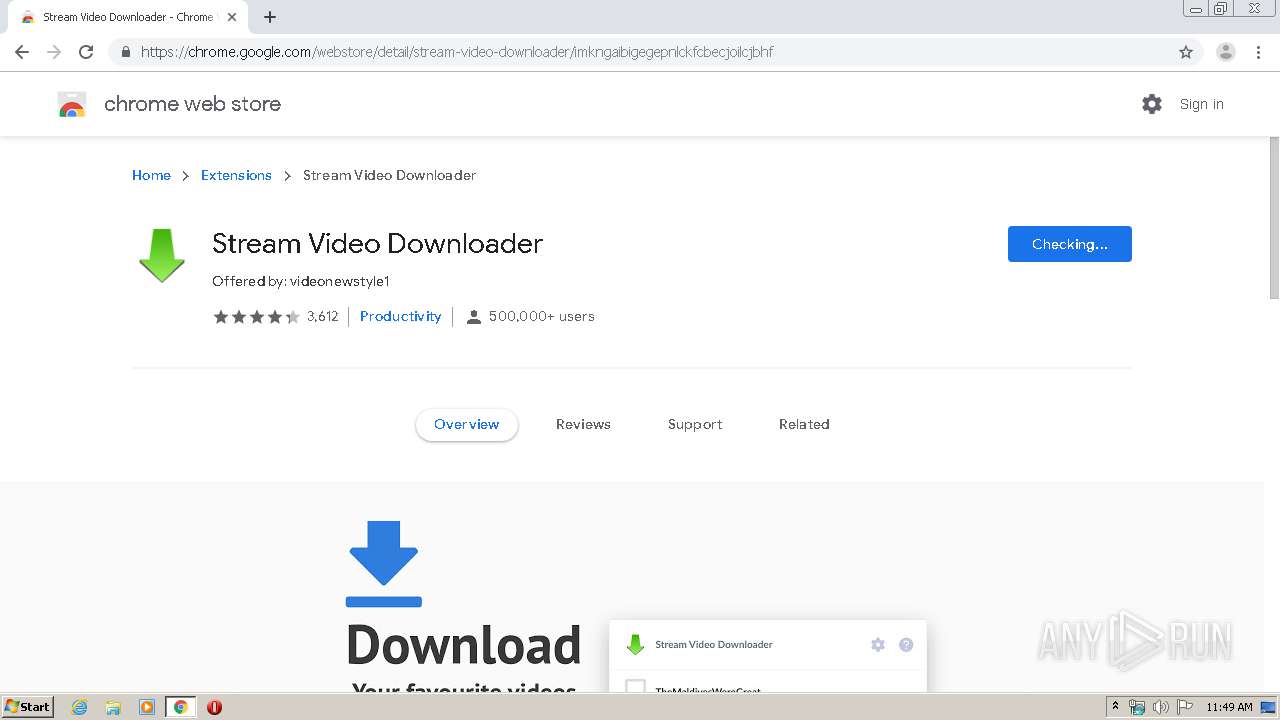Screen dimensions: 1280x720
Task: Click the Chrome Web Store rainbow logo
Action: click(x=72, y=104)
